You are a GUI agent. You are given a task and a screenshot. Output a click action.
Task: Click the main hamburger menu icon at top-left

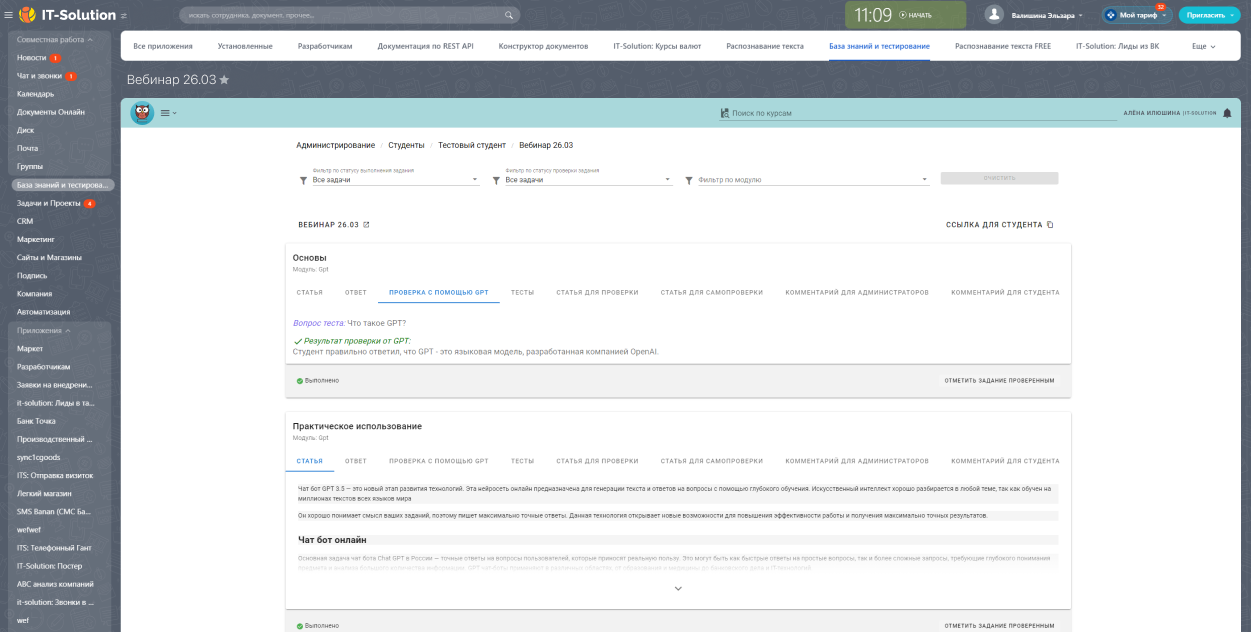(x=9, y=15)
